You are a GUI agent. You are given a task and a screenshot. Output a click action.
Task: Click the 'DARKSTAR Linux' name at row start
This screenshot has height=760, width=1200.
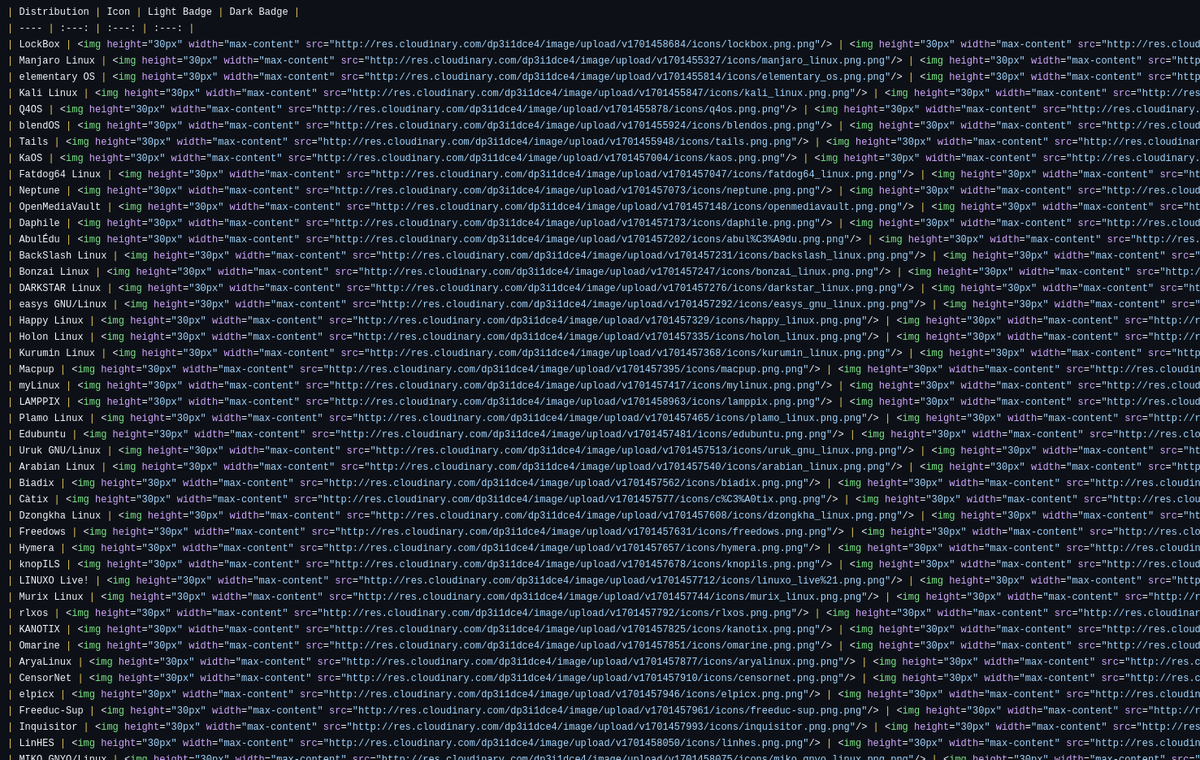click(60, 288)
